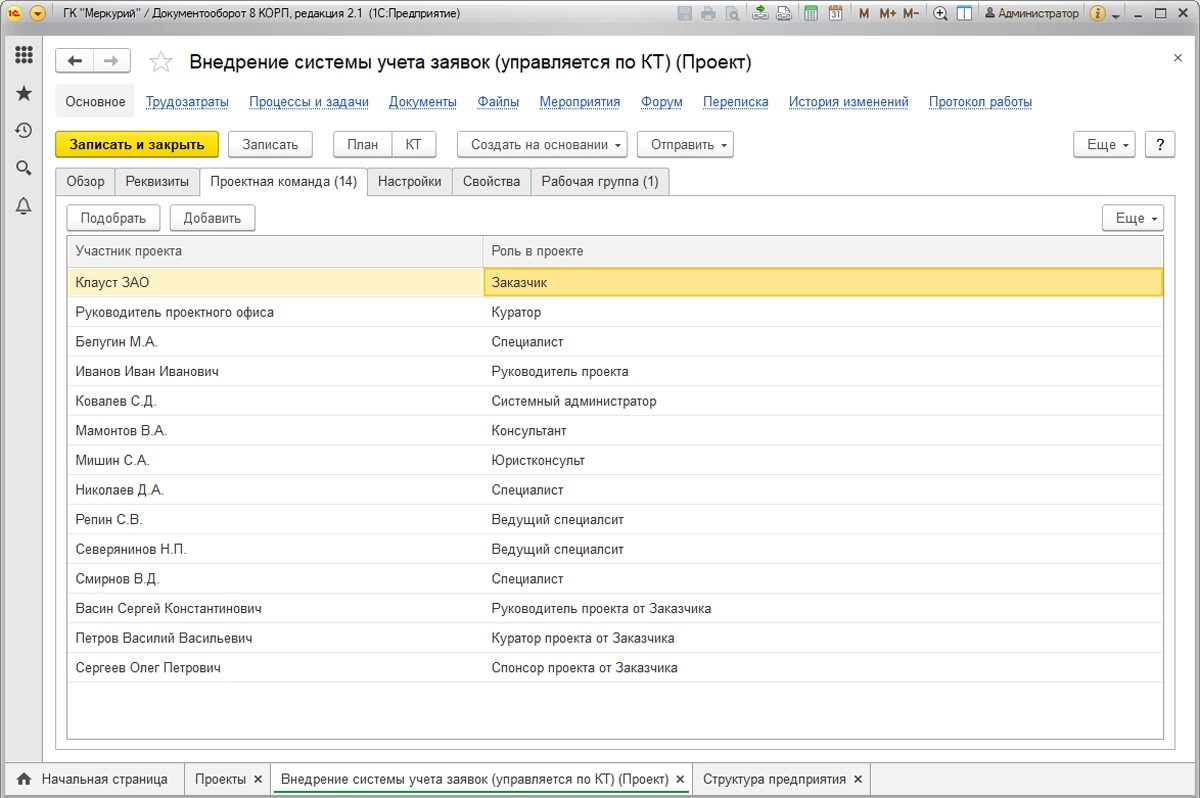This screenshot has width=1200, height=798.
Task: Switch to the 'Рабочая группа (1)' tab
Action: click(600, 181)
